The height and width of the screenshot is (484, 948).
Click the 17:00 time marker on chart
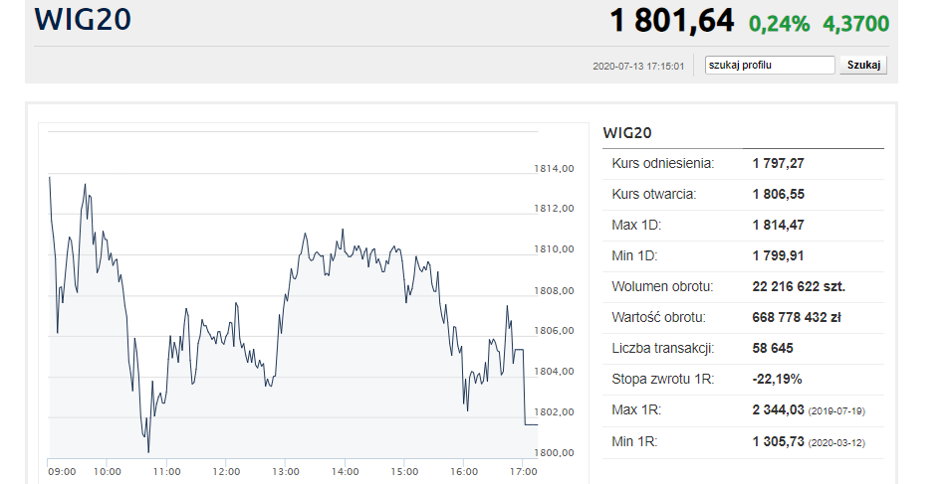click(x=524, y=471)
